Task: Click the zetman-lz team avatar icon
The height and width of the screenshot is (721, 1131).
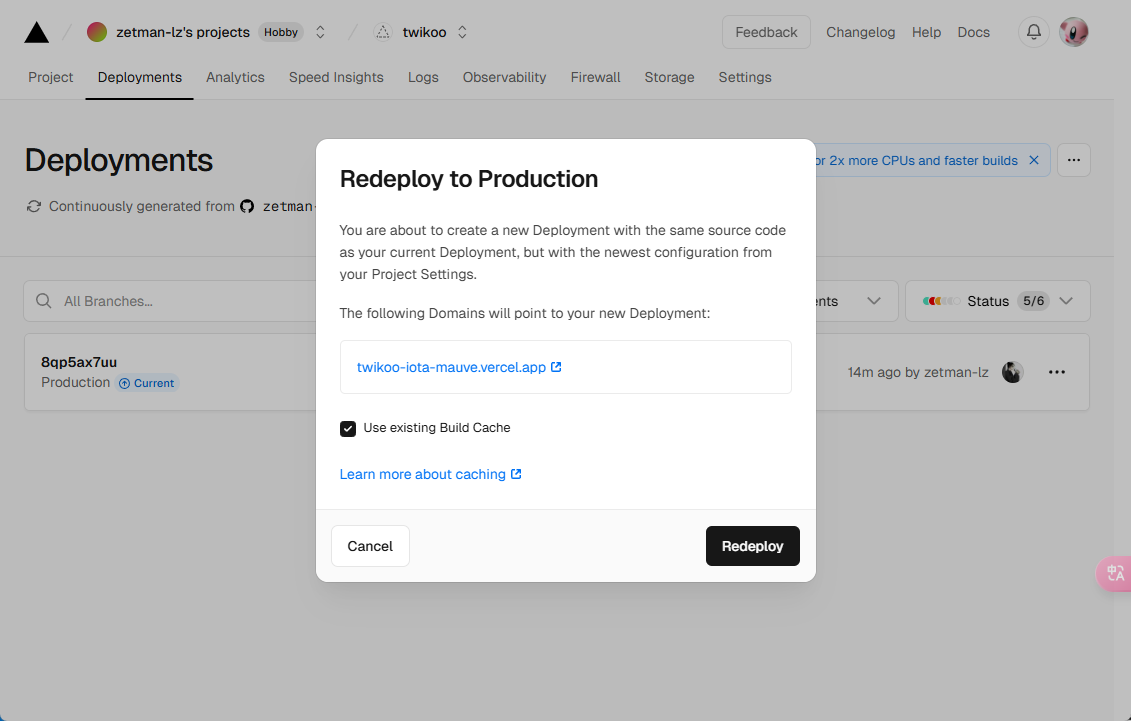Action: point(97,32)
